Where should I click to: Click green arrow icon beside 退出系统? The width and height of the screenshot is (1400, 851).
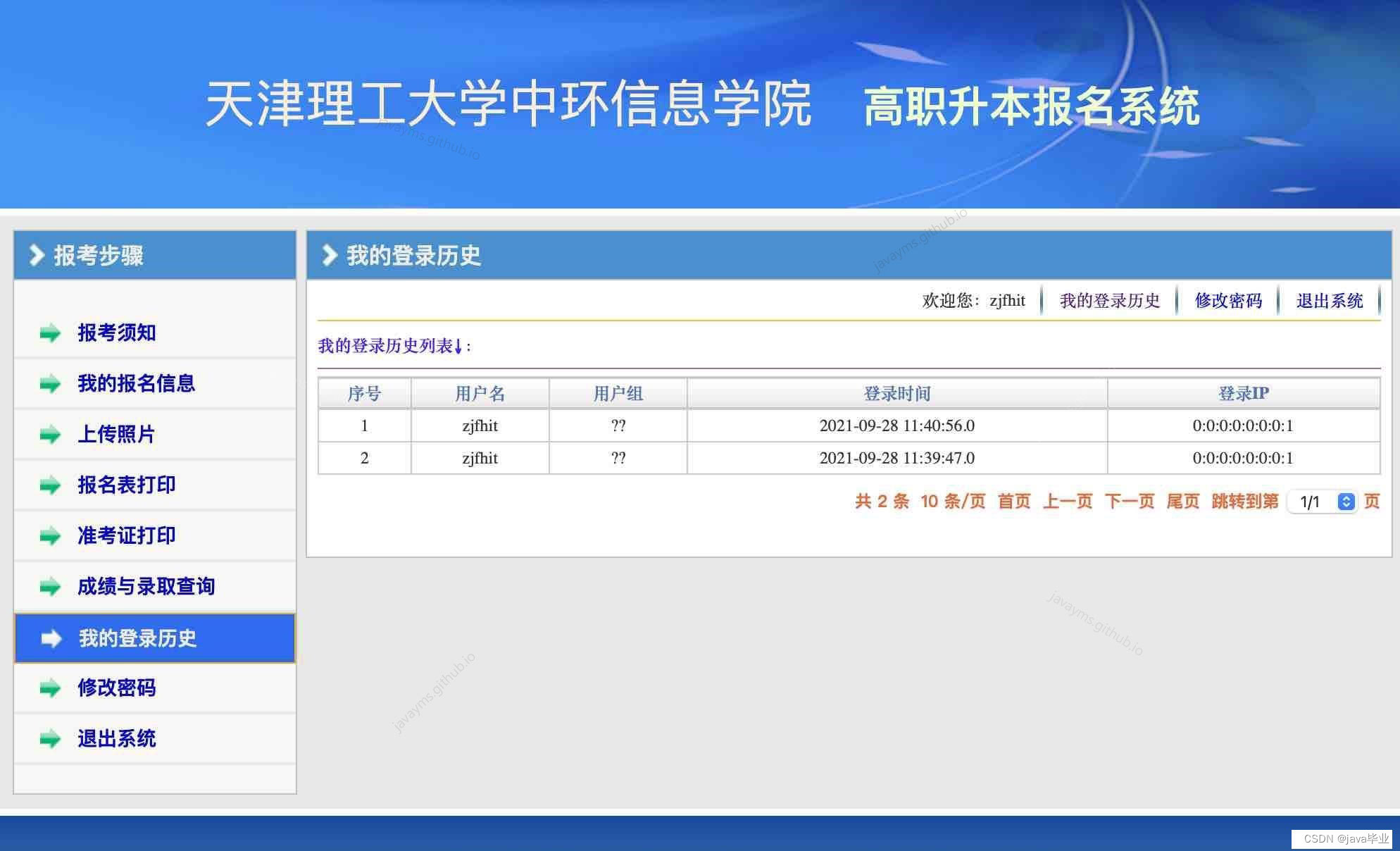[x=50, y=738]
